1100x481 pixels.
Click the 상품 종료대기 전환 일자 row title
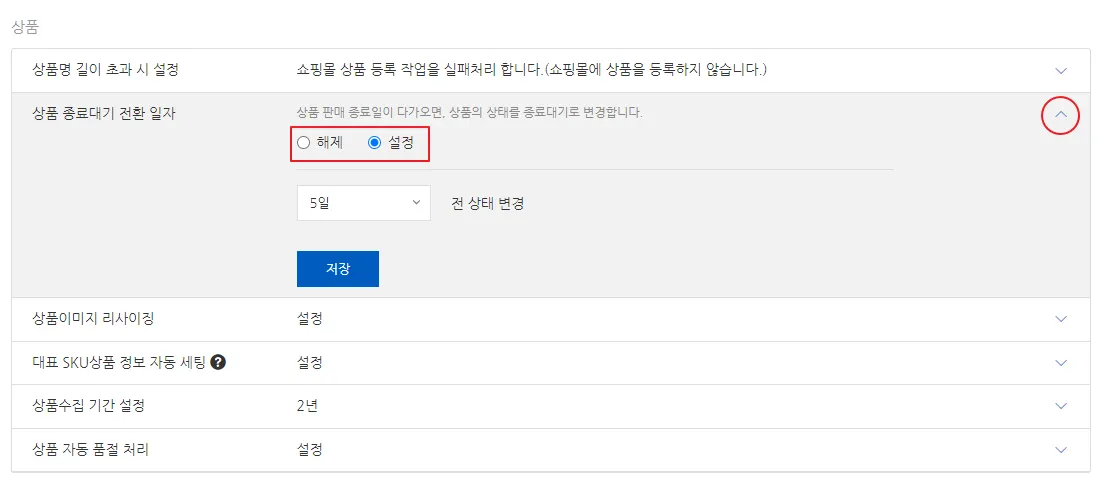coord(104,113)
